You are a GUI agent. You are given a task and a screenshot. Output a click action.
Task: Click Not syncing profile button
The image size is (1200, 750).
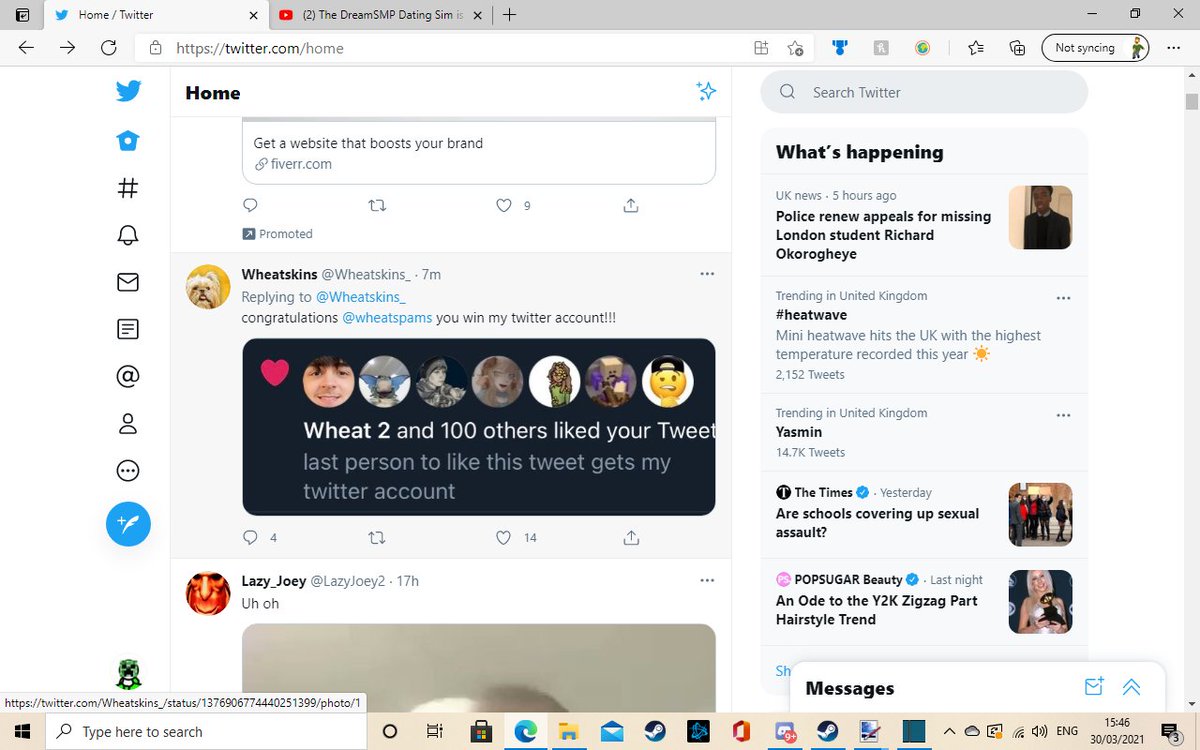click(1096, 47)
